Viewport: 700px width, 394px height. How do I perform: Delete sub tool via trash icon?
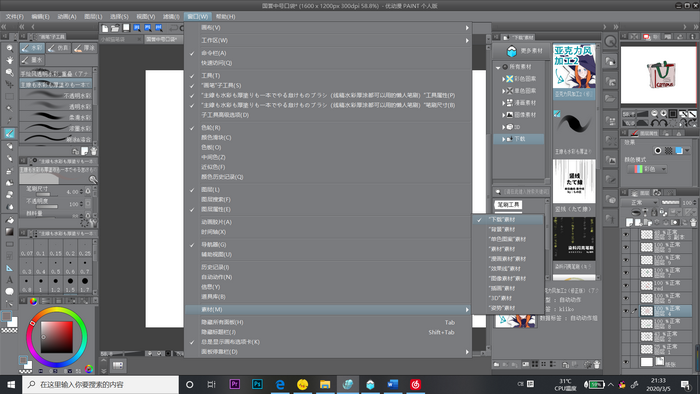(x=94, y=151)
